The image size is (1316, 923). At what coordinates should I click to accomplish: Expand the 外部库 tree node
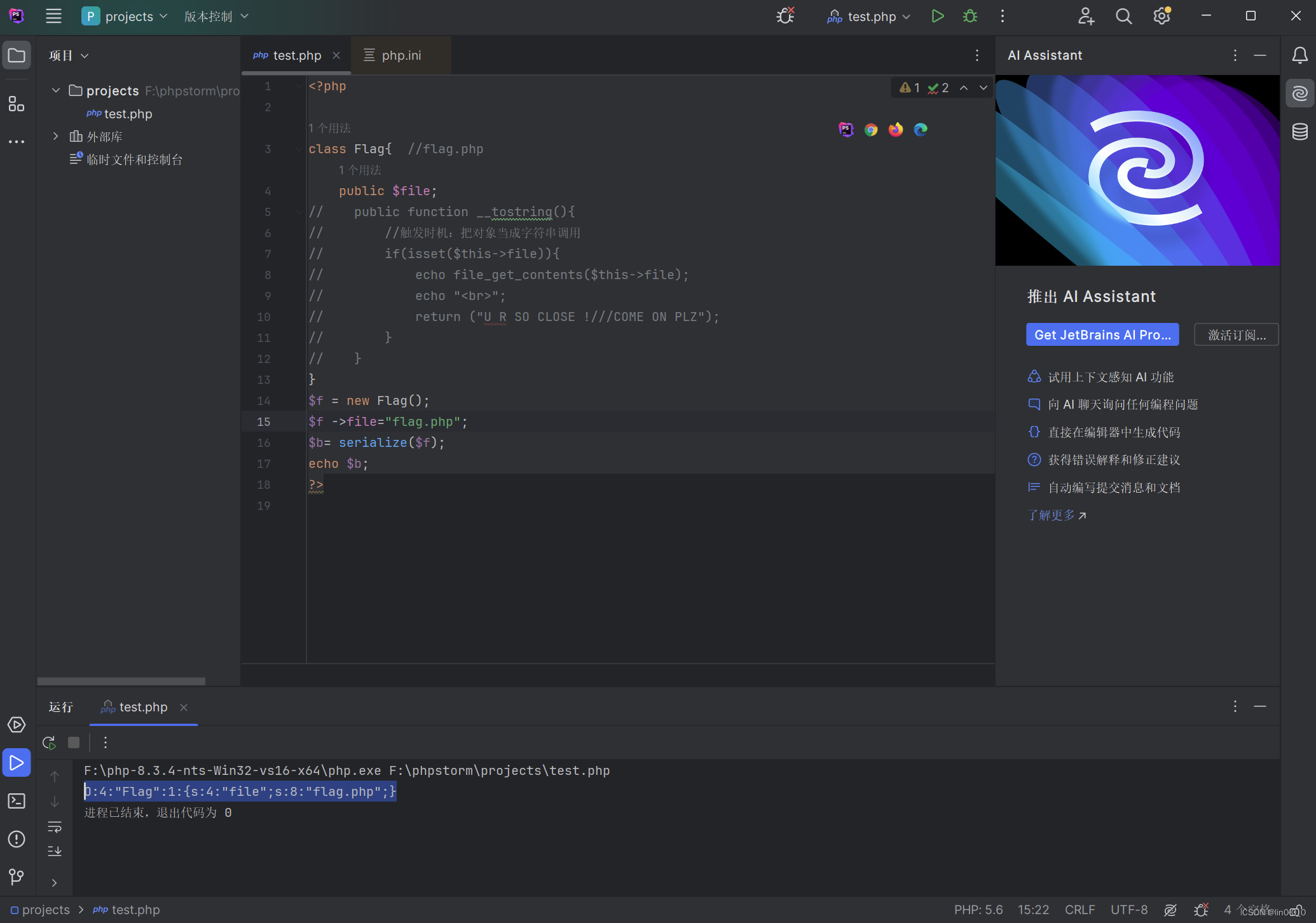click(56, 136)
